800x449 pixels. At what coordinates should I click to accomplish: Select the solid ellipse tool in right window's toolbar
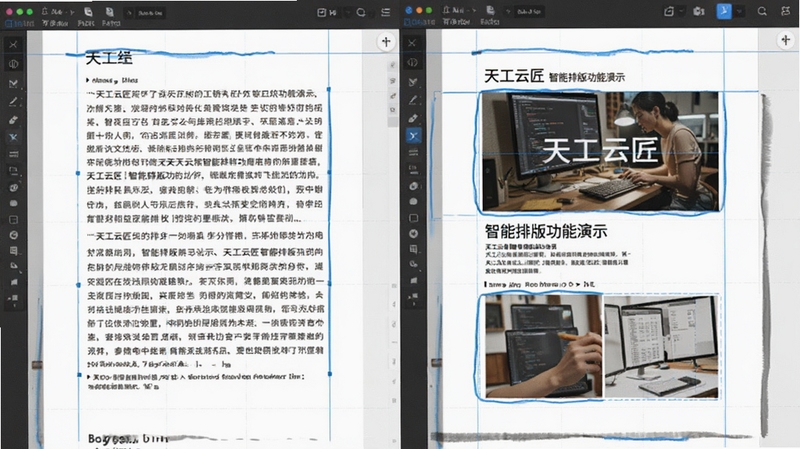413,202
